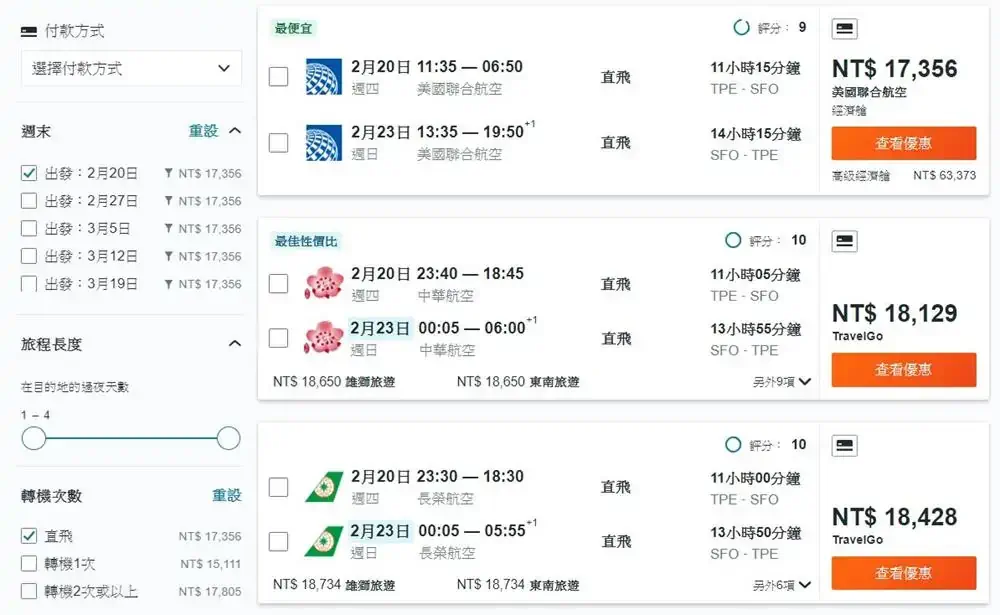This screenshot has height=615, width=1000.
Task: Click China Airlines logo on 00:05 — 06:00 flight
Action: 324,337
